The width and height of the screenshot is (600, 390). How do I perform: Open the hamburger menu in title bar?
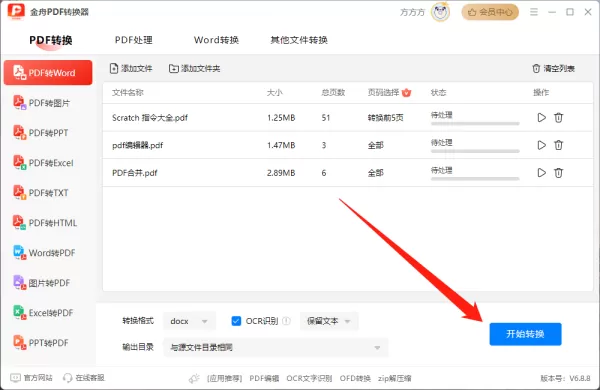point(534,12)
